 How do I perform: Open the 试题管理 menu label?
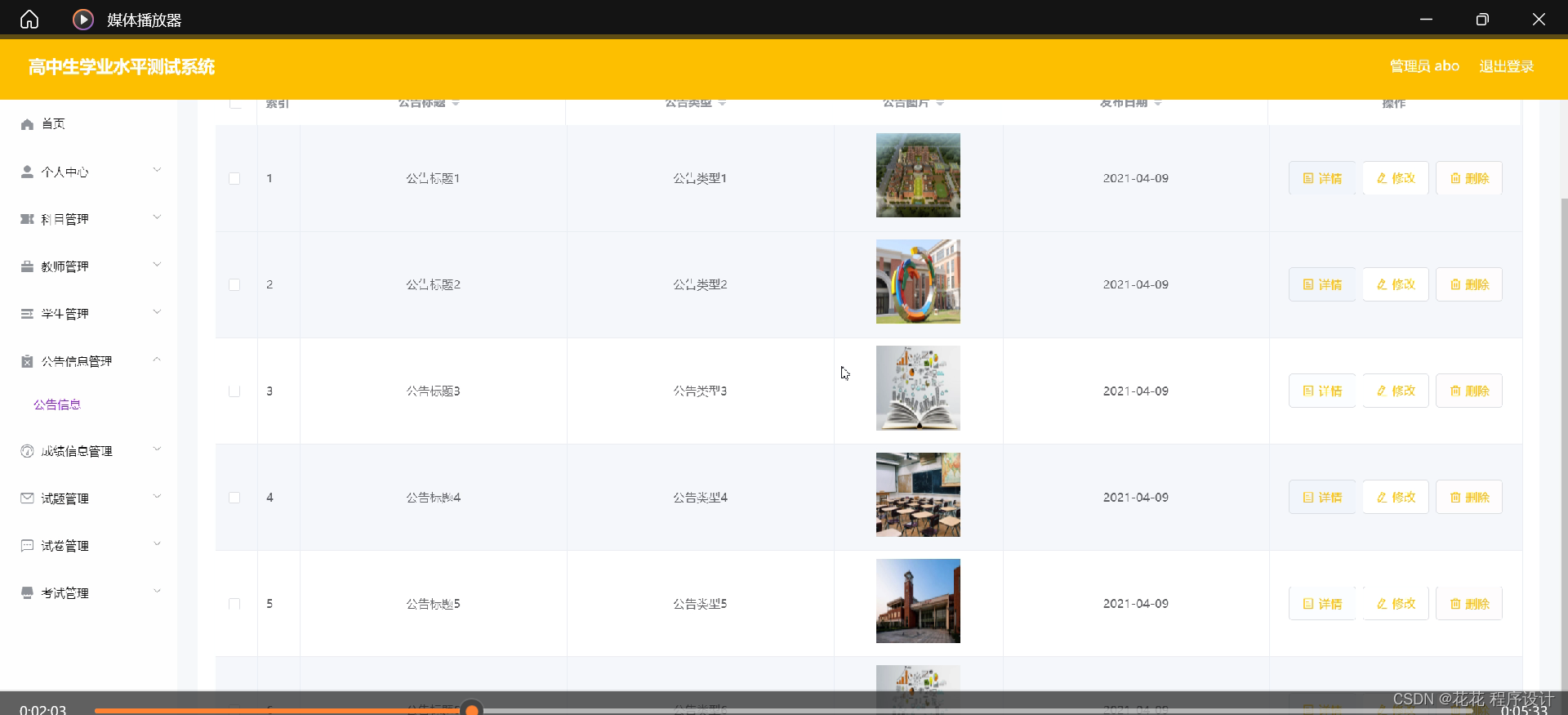click(x=65, y=498)
